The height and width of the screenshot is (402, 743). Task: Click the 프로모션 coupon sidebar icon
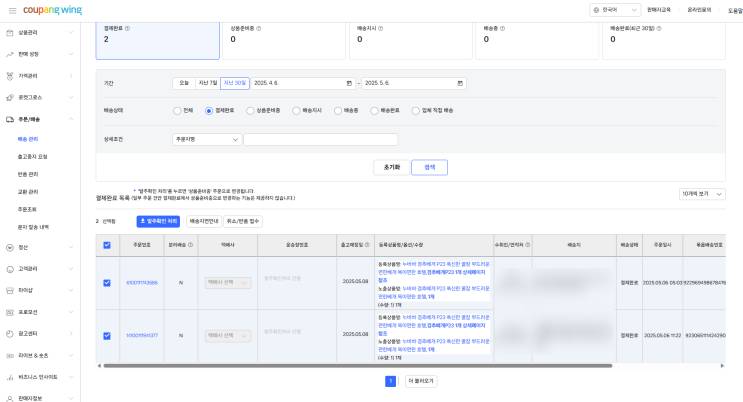tap(9, 312)
